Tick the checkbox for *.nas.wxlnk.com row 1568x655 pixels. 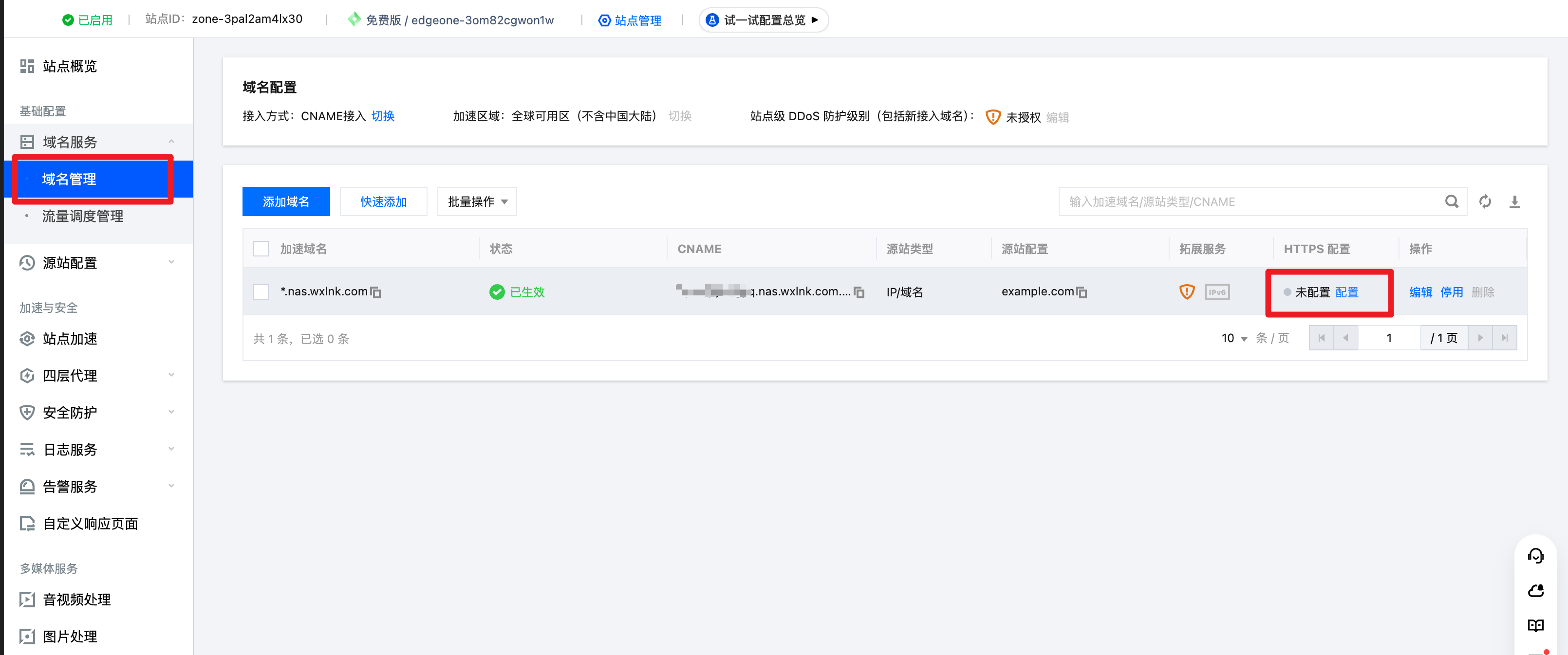click(x=261, y=292)
